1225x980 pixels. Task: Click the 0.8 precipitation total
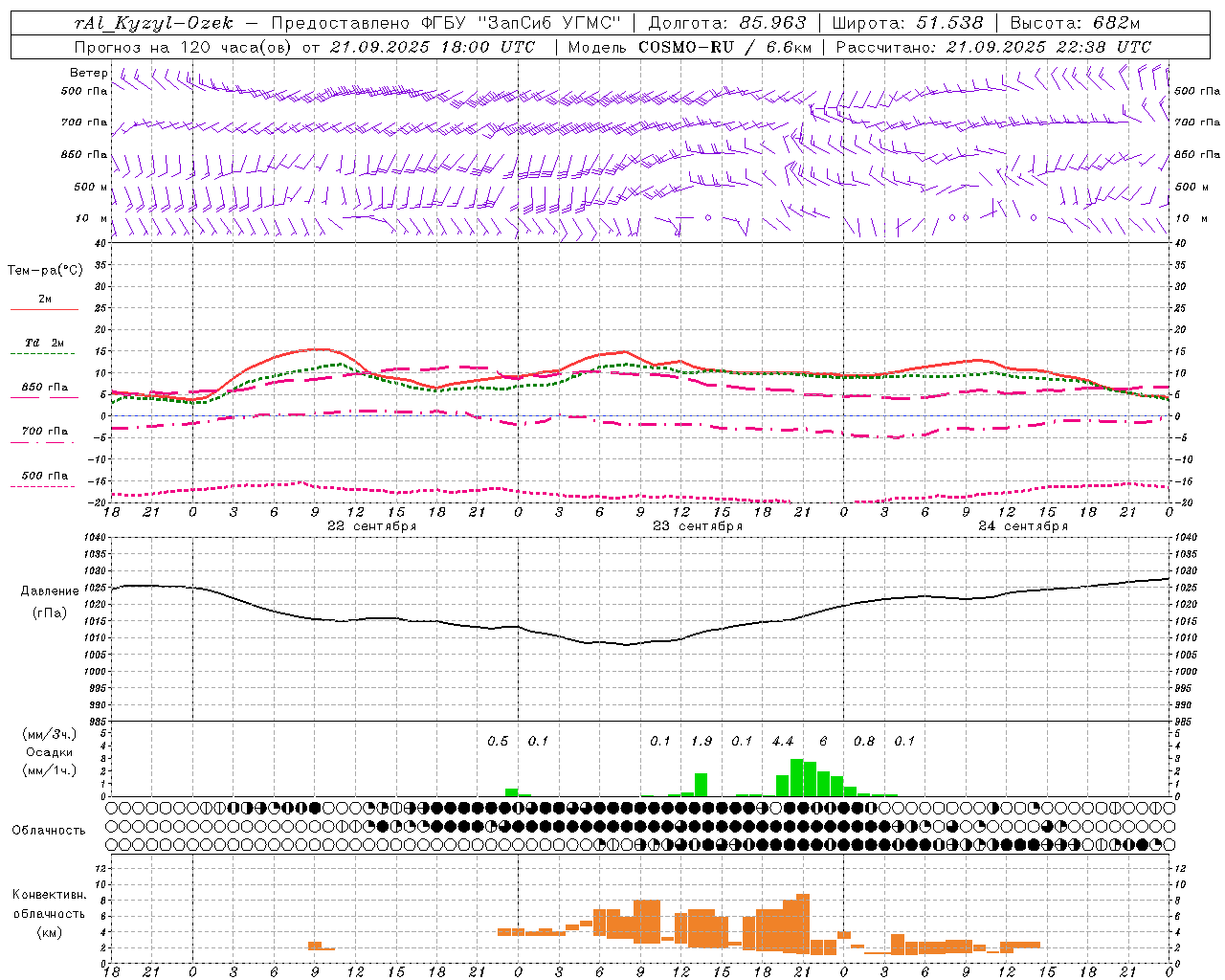tap(864, 742)
